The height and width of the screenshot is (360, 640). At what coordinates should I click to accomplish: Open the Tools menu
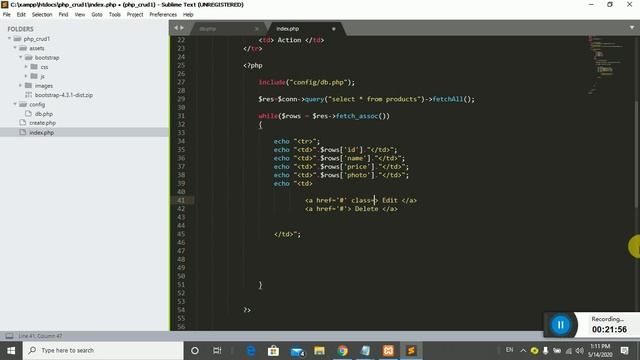[115, 14]
